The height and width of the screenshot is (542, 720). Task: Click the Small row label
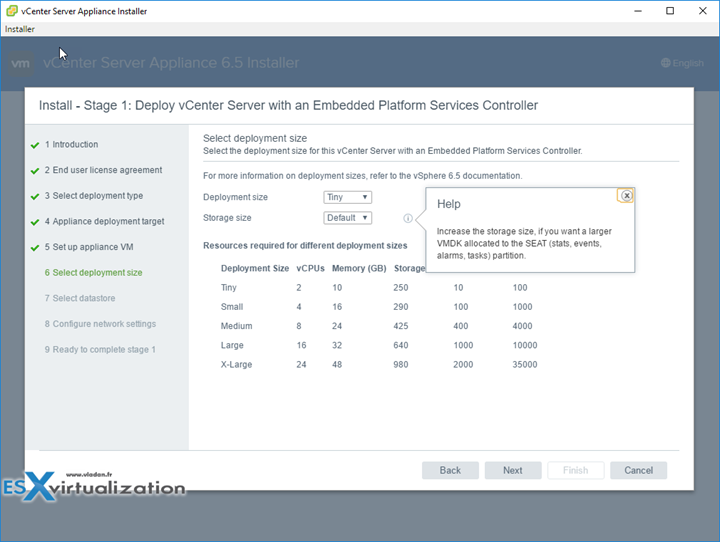click(232, 307)
